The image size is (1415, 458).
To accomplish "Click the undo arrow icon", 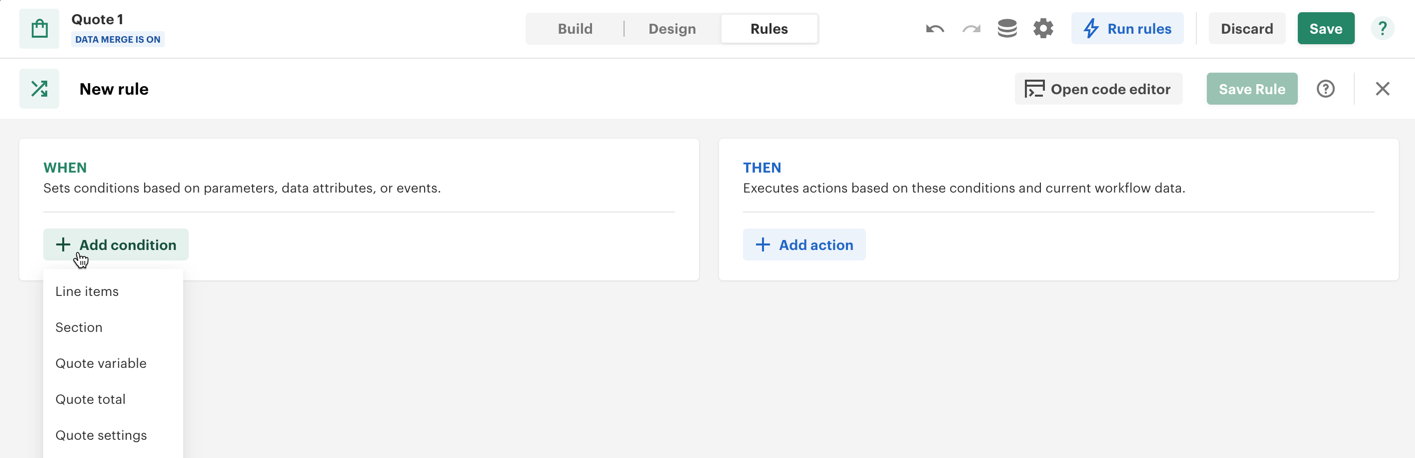I will 934,29.
